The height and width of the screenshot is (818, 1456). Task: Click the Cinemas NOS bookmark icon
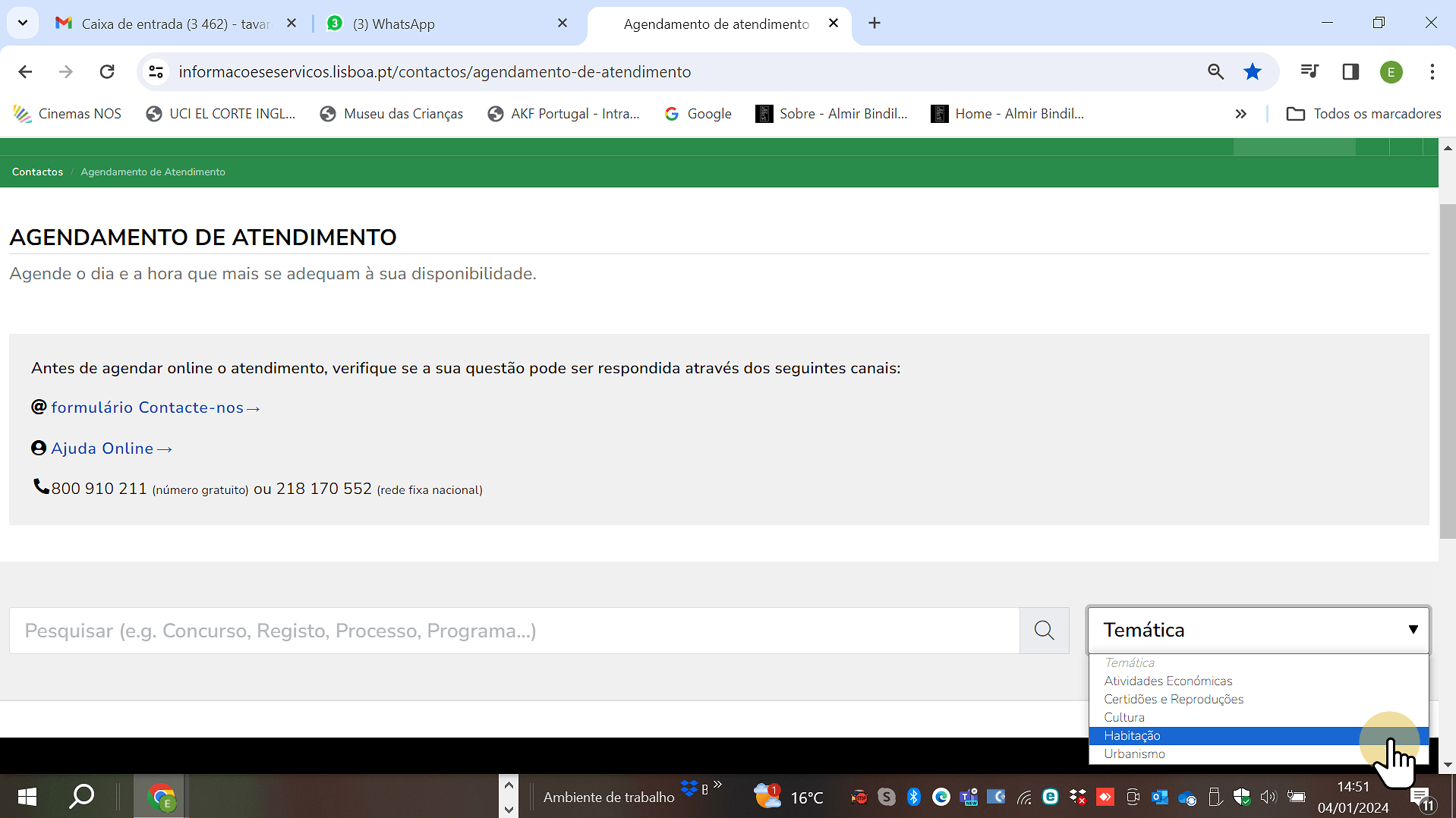click(24, 113)
